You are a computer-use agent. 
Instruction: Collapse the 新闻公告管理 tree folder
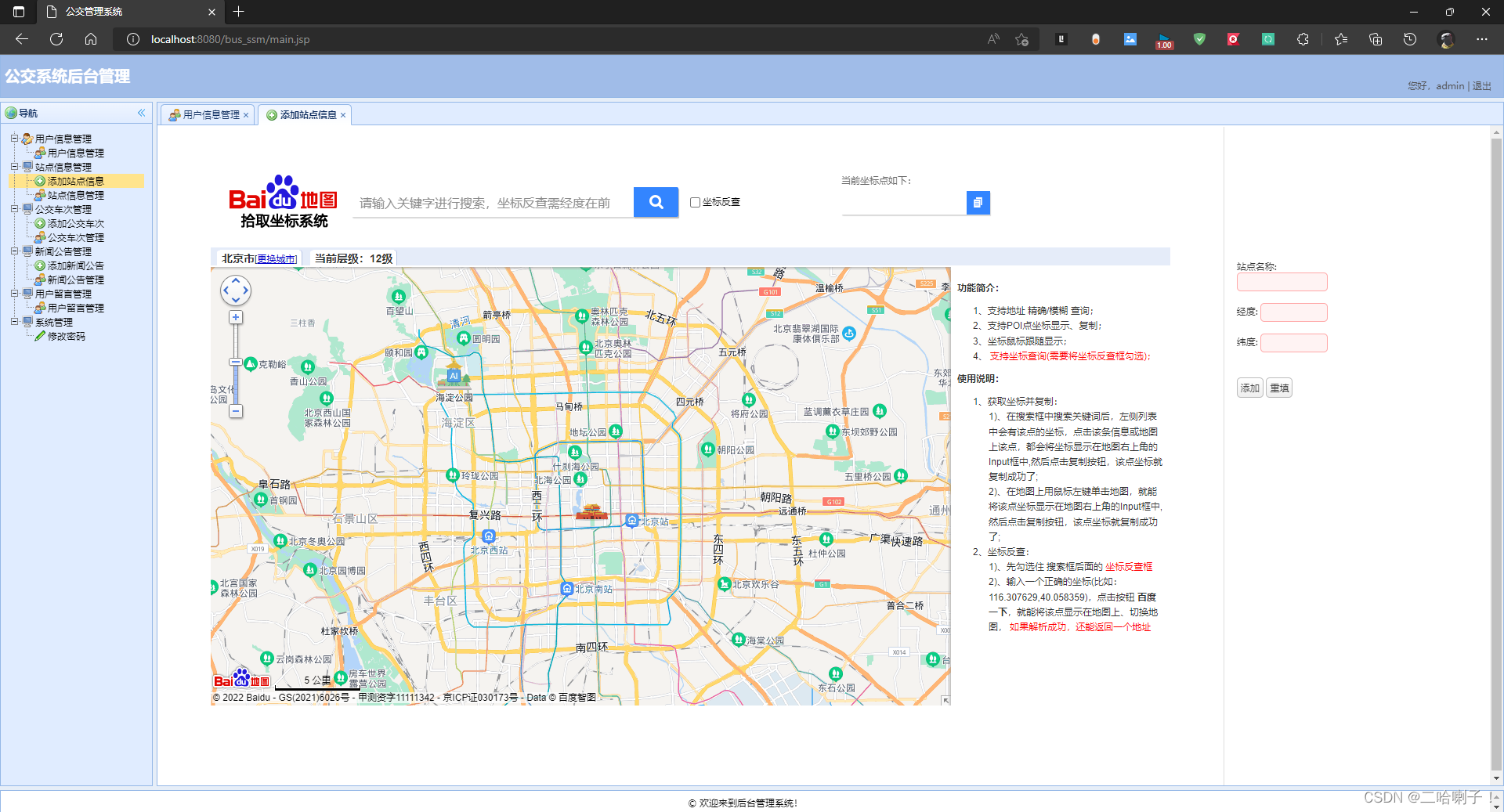(x=14, y=251)
